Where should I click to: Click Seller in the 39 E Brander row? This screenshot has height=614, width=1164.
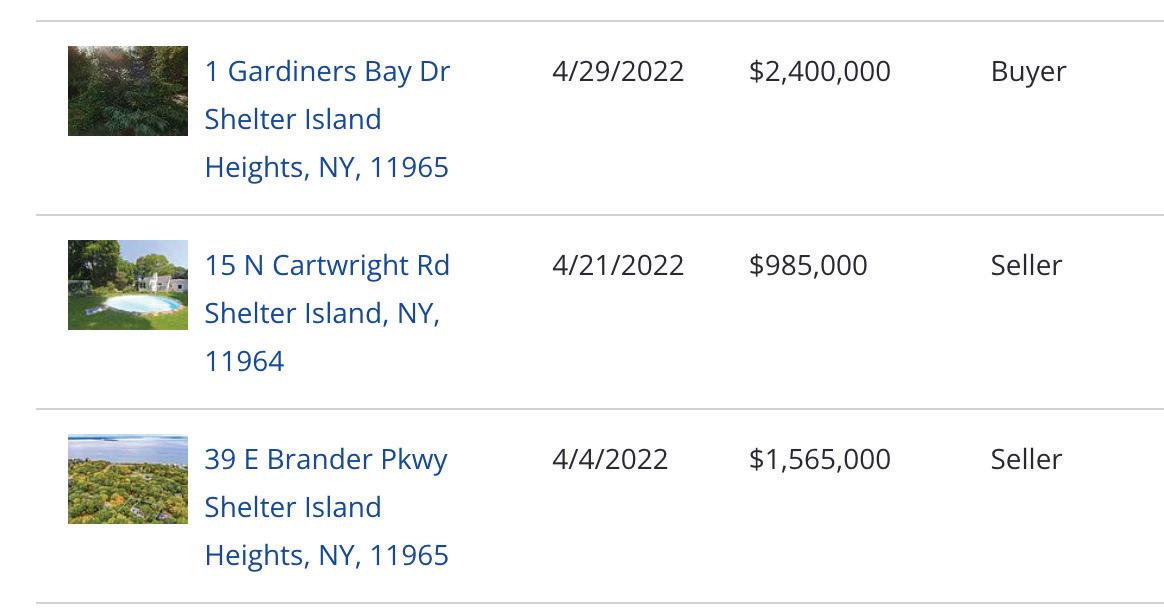point(1026,459)
